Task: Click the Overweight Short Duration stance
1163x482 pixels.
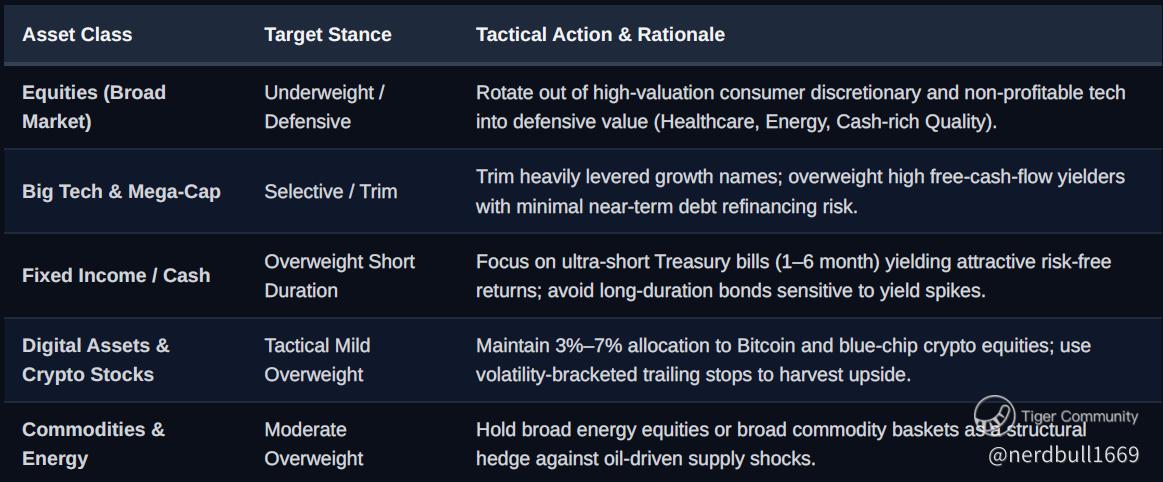Action: [340, 275]
